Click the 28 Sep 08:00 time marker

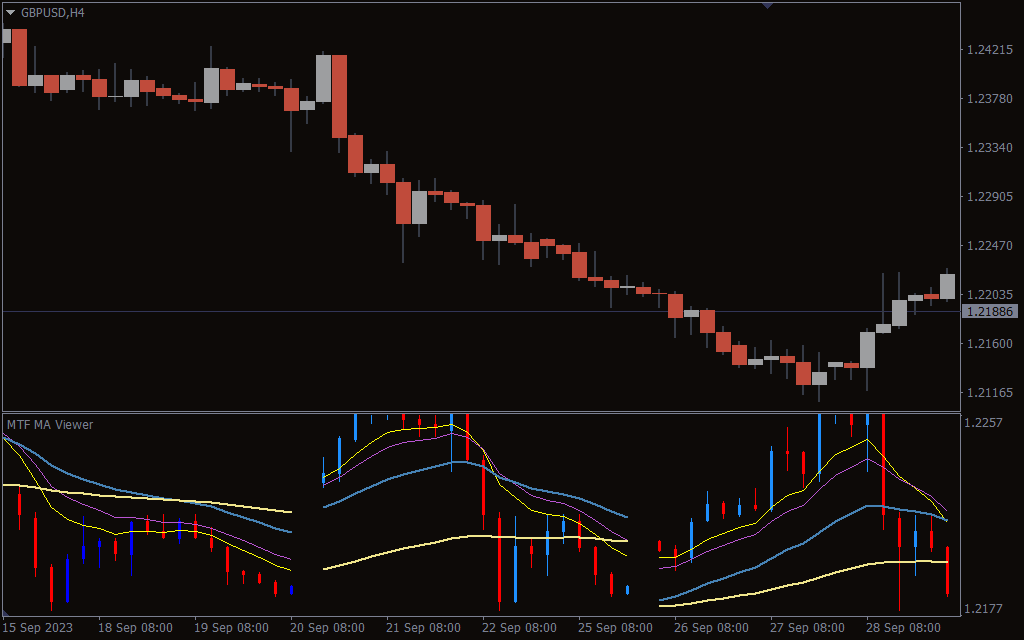point(903,628)
